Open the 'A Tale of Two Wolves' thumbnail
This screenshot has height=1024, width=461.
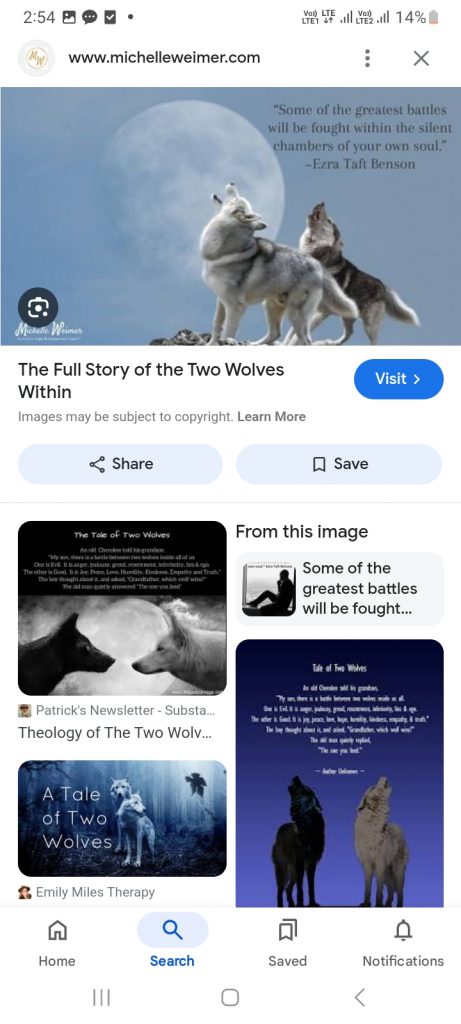tap(122, 818)
